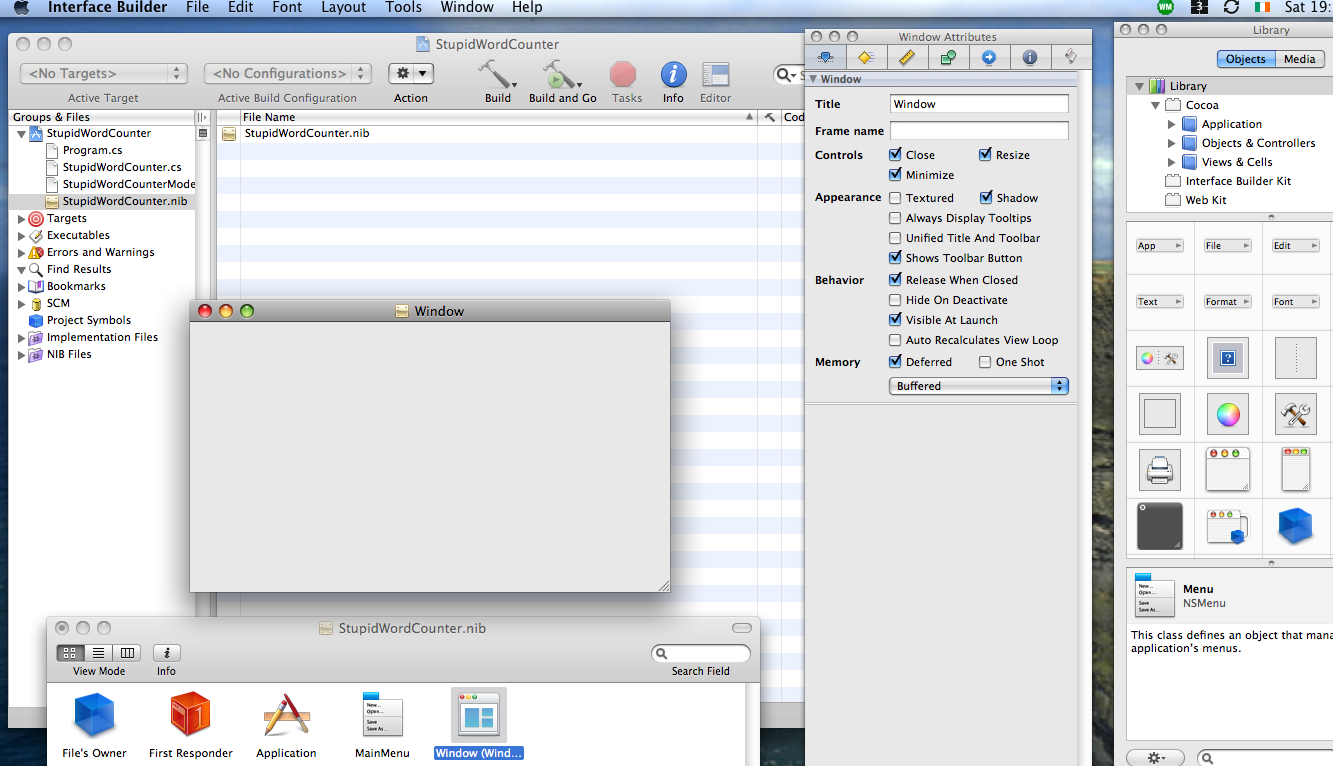
Task: Pick the blue cube Object in Library
Action: click(1296, 526)
